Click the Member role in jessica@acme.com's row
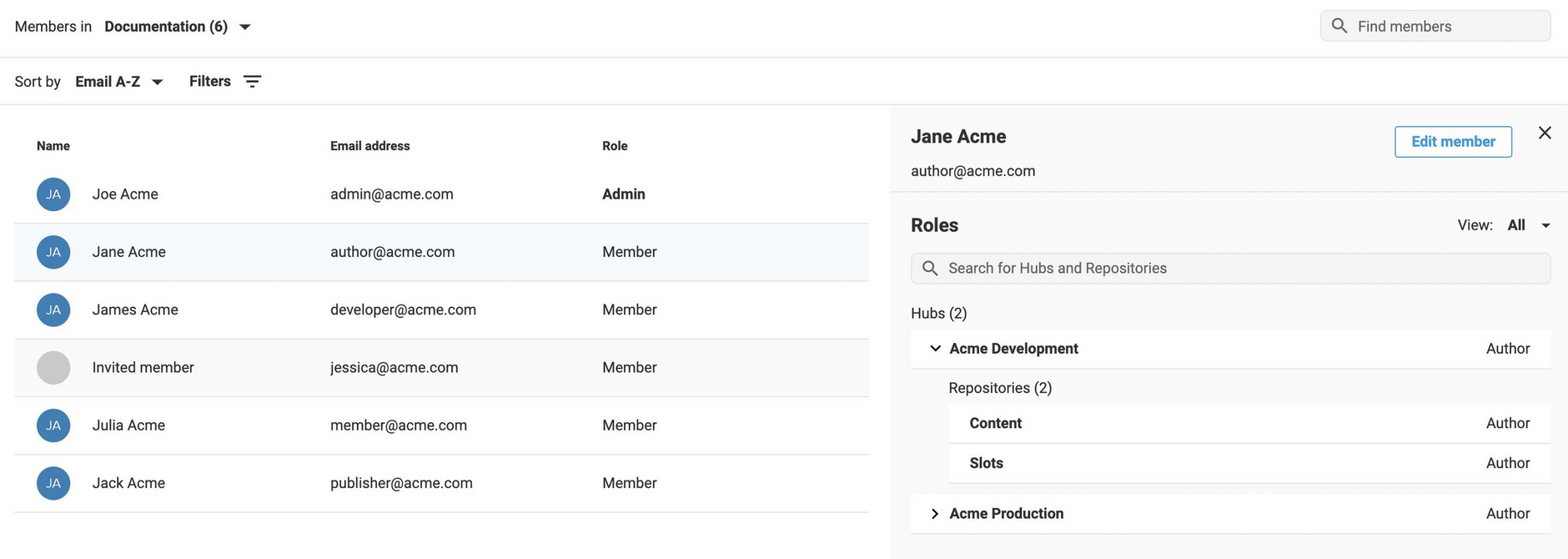Viewport: 1568px width, 559px height. point(630,367)
